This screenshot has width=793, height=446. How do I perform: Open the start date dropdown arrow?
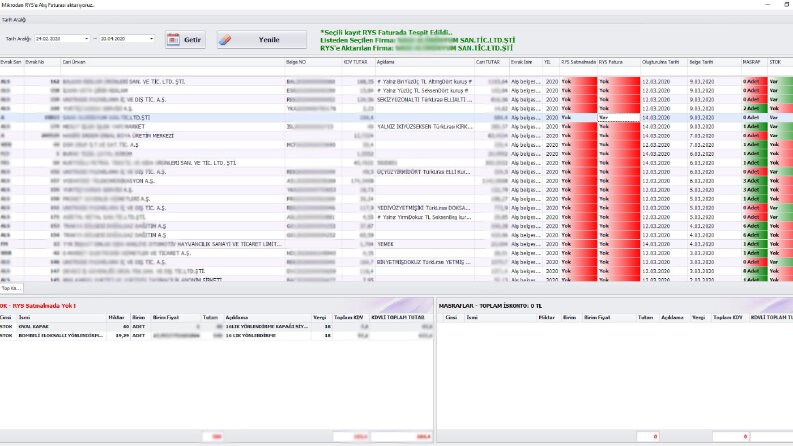86,38
